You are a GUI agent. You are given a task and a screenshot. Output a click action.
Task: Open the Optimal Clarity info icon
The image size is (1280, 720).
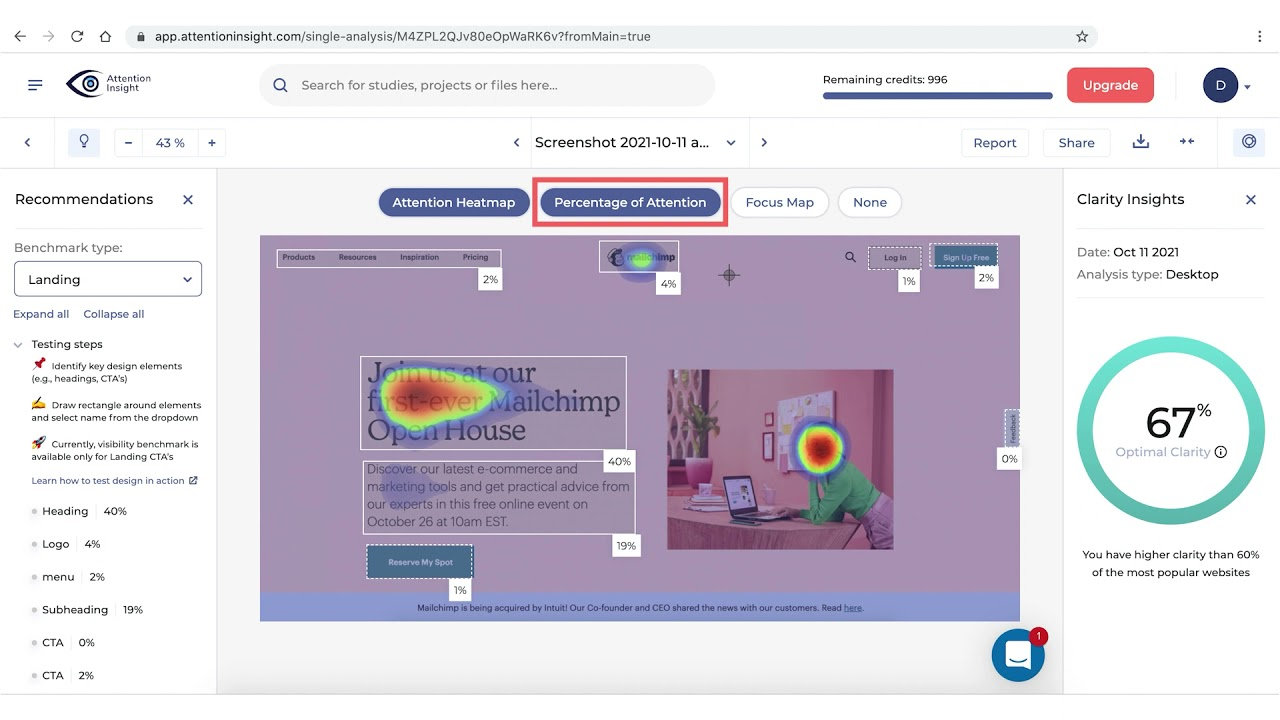point(1221,452)
